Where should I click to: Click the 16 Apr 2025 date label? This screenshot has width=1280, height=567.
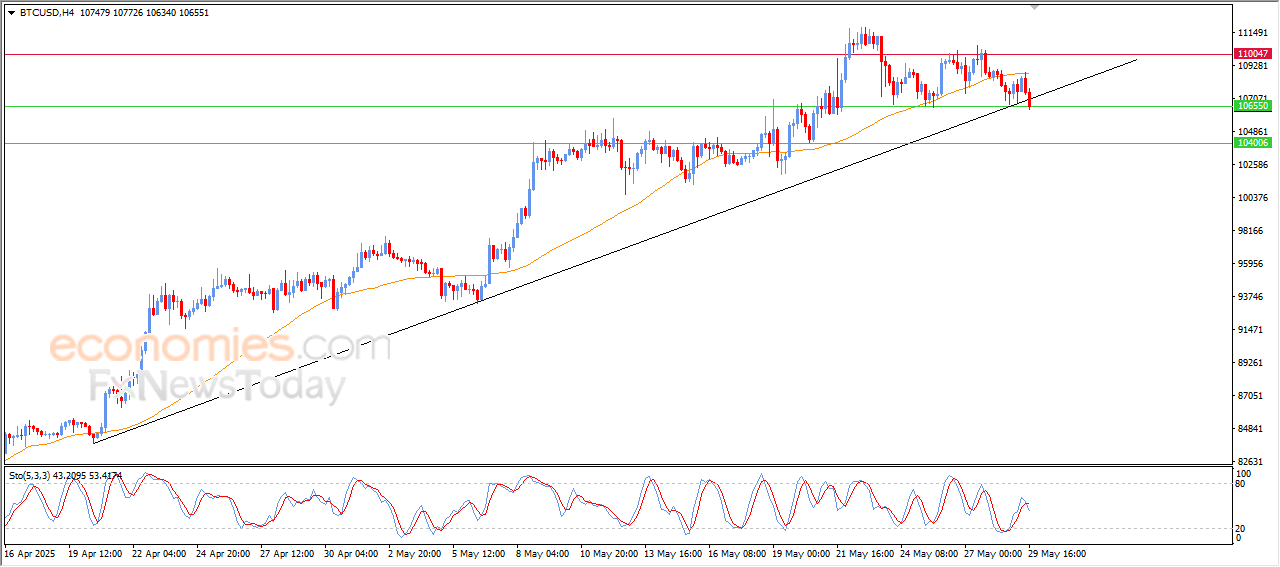pos(28,553)
